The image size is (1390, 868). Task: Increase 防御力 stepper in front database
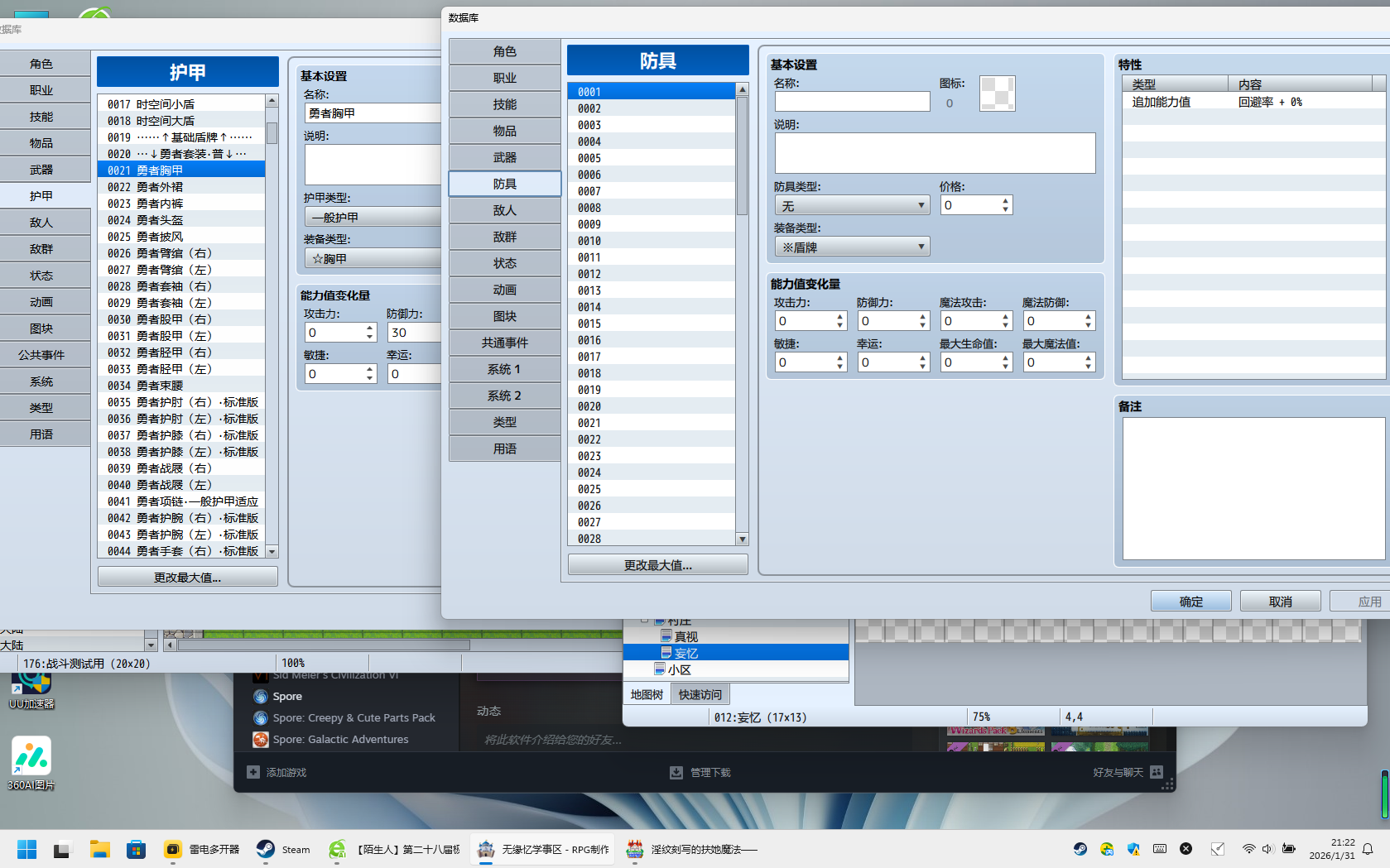[923, 317]
